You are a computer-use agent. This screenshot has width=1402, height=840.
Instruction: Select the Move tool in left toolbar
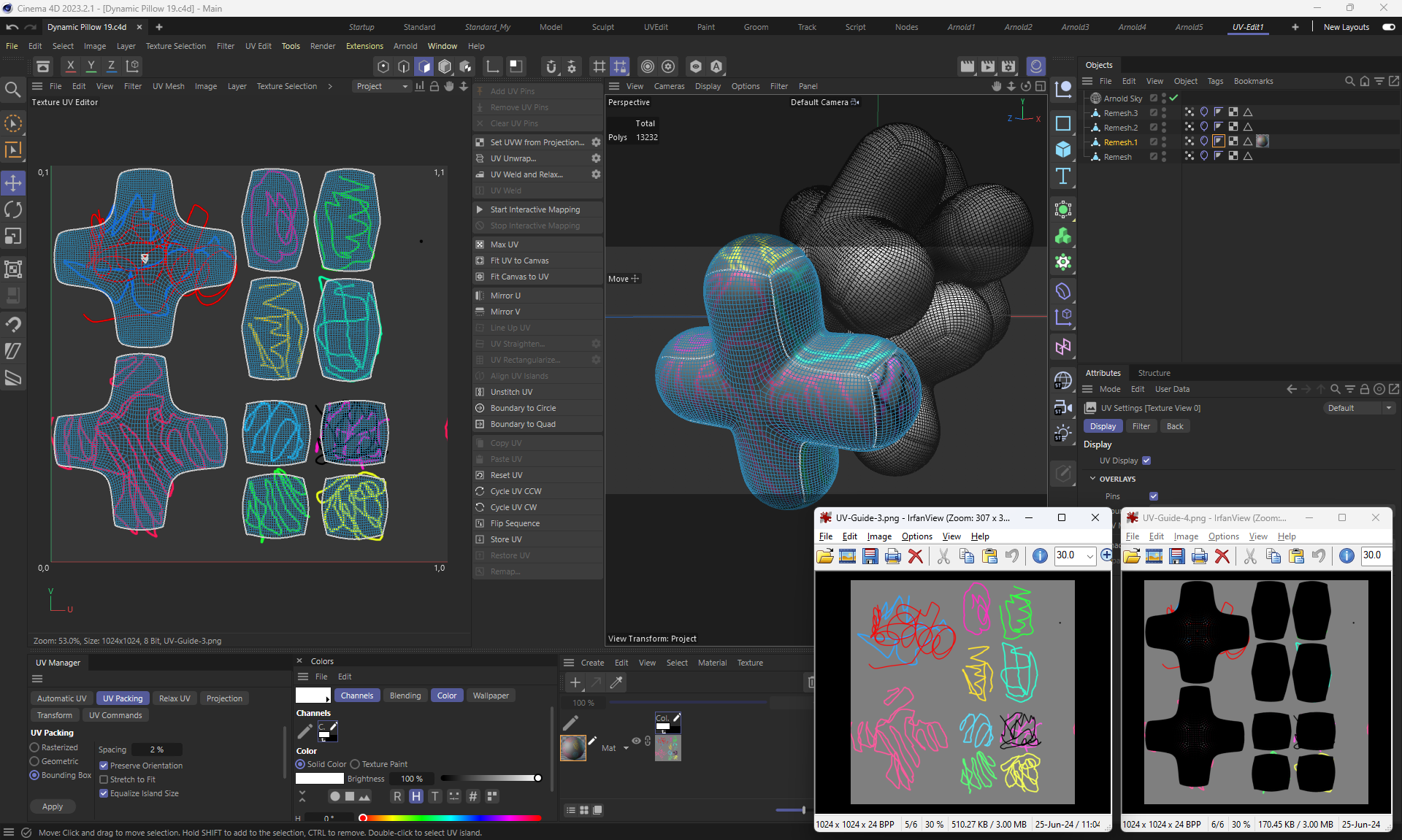tap(13, 182)
